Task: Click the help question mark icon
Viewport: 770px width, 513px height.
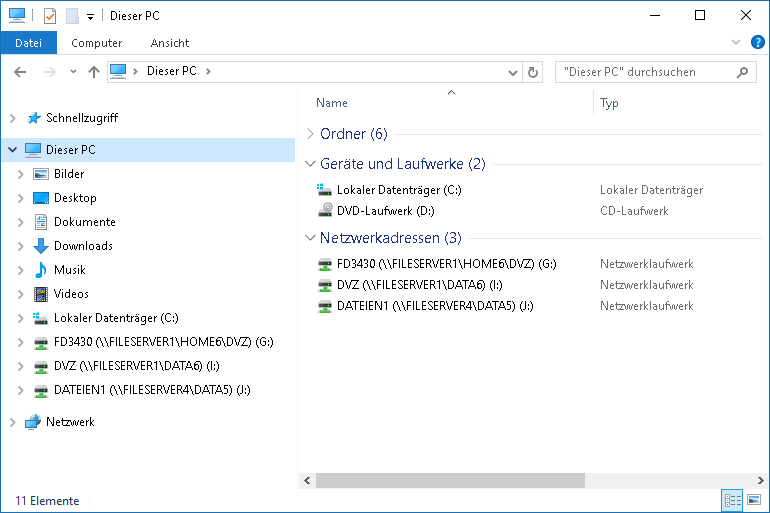Action: 757,43
